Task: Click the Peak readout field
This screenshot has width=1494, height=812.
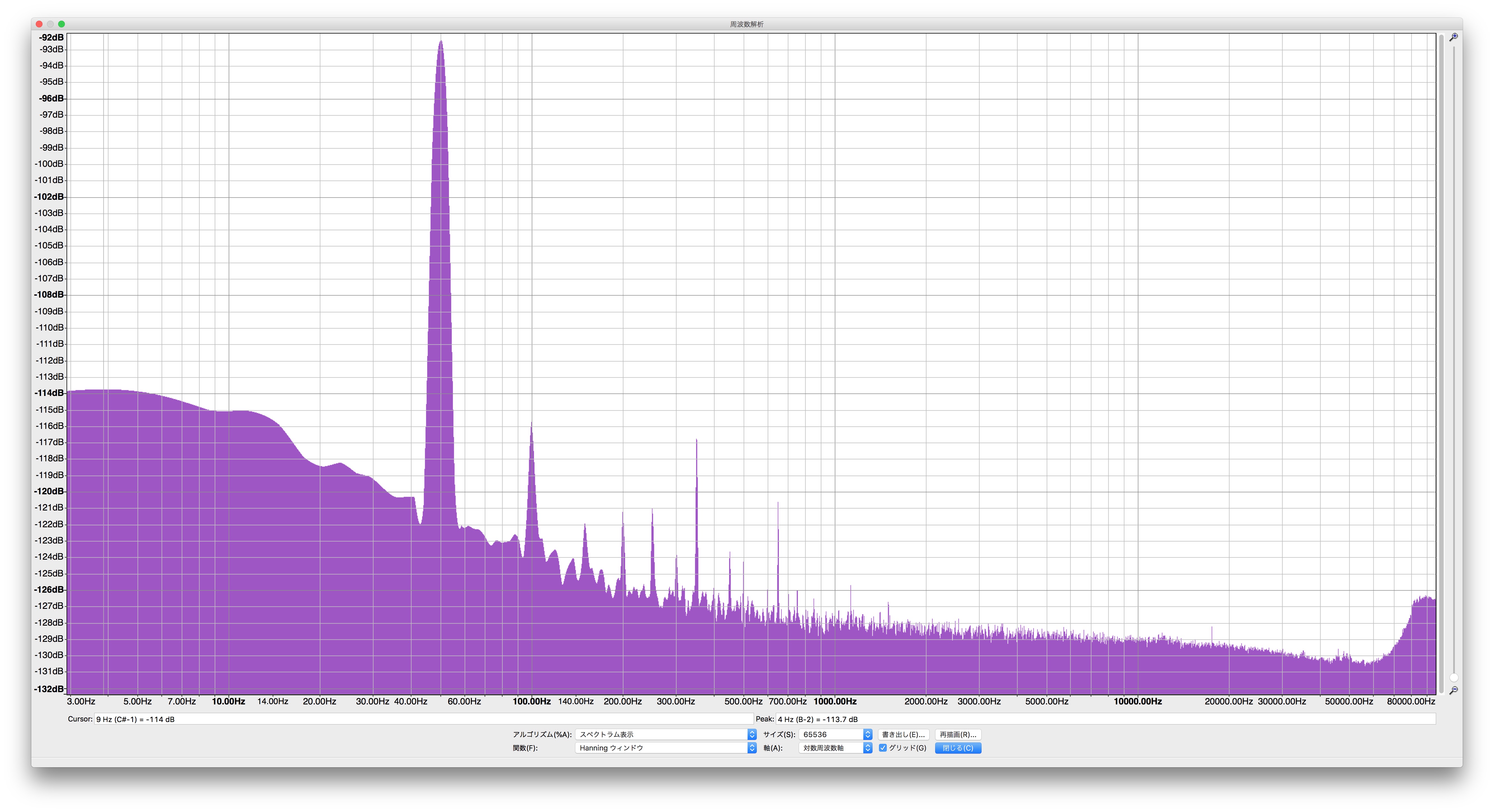Action: click(x=1105, y=719)
